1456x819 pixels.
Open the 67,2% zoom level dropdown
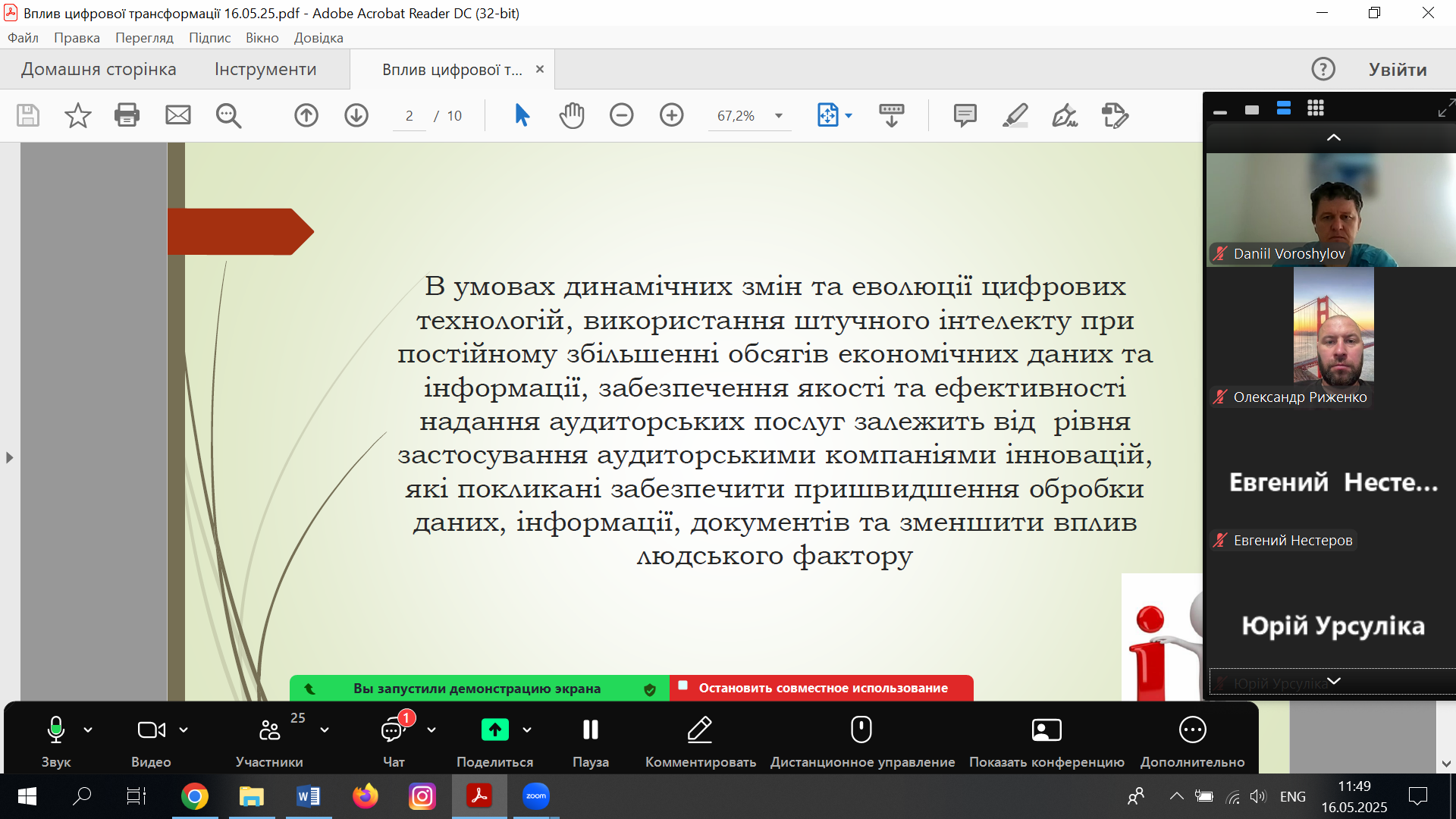point(779,116)
